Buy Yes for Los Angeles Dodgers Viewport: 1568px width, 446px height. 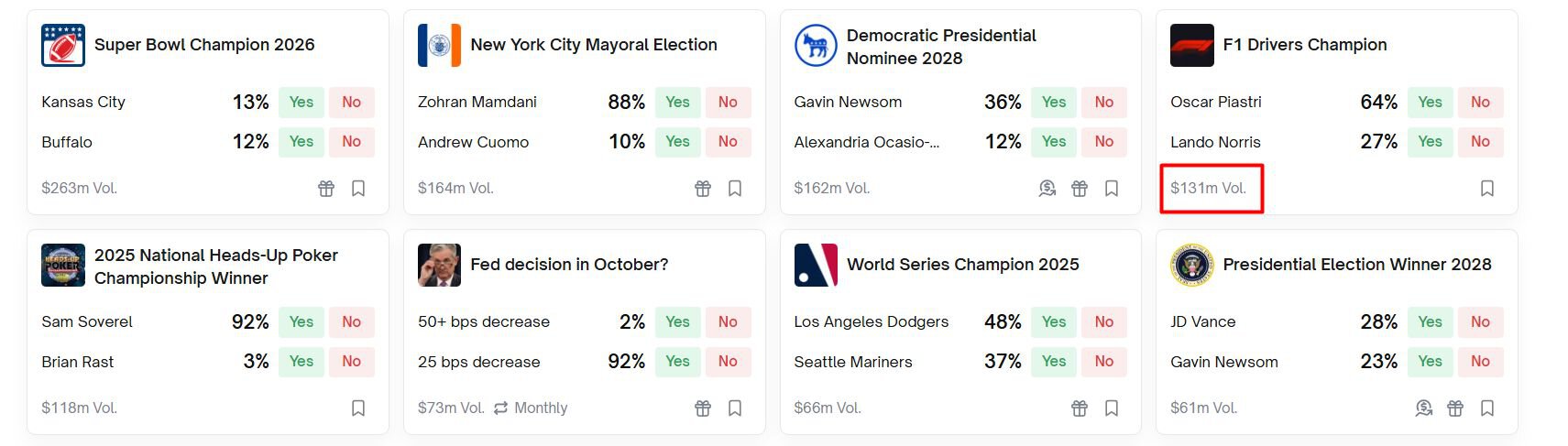pos(1054,322)
